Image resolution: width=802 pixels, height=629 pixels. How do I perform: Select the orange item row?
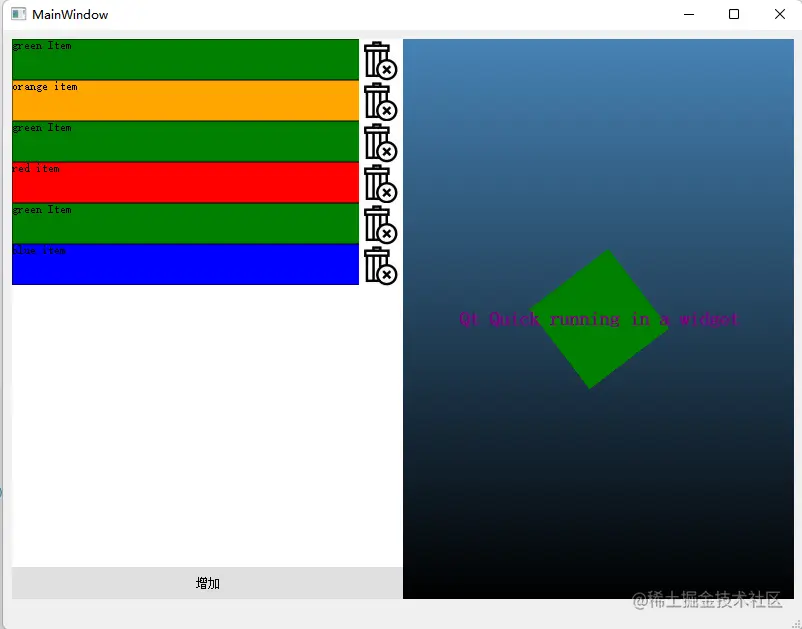[x=185, y=101]
